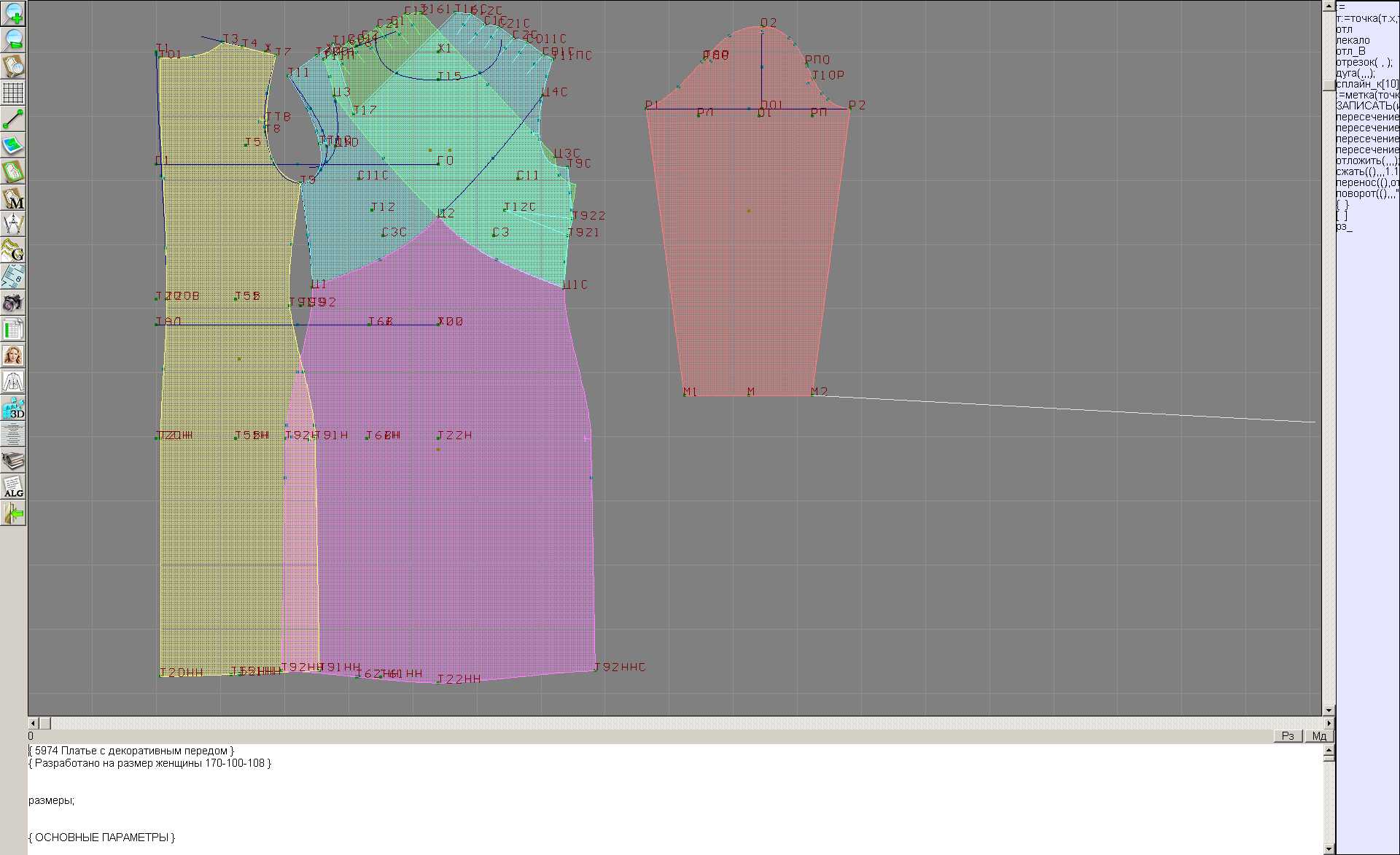Click horizontal scrollbar right arrow under canvas
This screenshot has width=1400, height=855.
1329,723
